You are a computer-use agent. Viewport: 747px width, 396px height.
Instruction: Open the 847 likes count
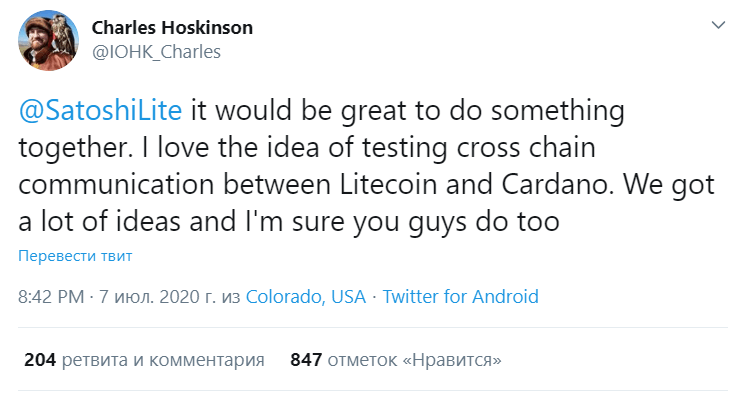coord(306,360)
